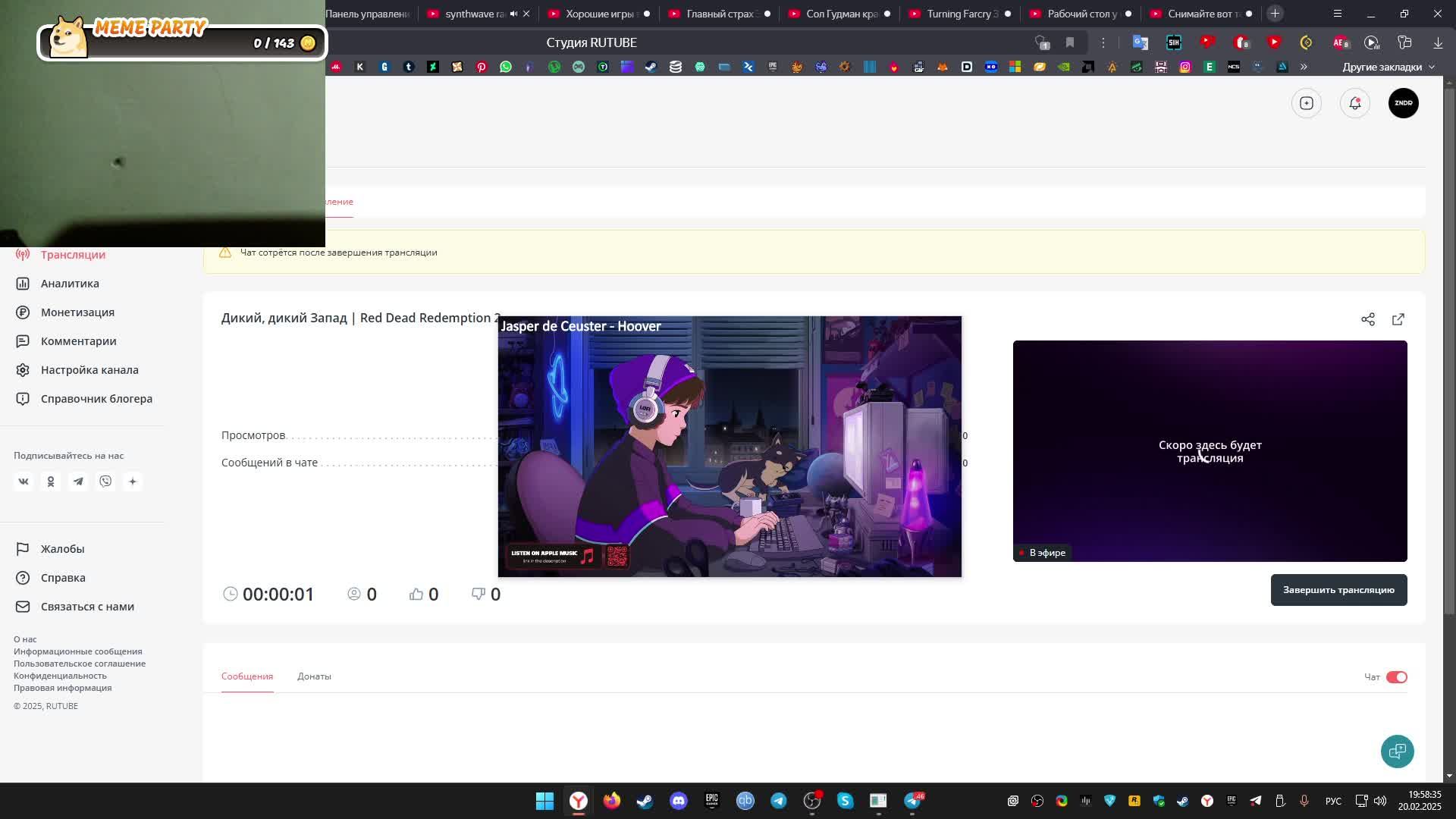Open the ZNDR profile avatar
Viewport: 1456px width, 819px height.
point(1404,103)
